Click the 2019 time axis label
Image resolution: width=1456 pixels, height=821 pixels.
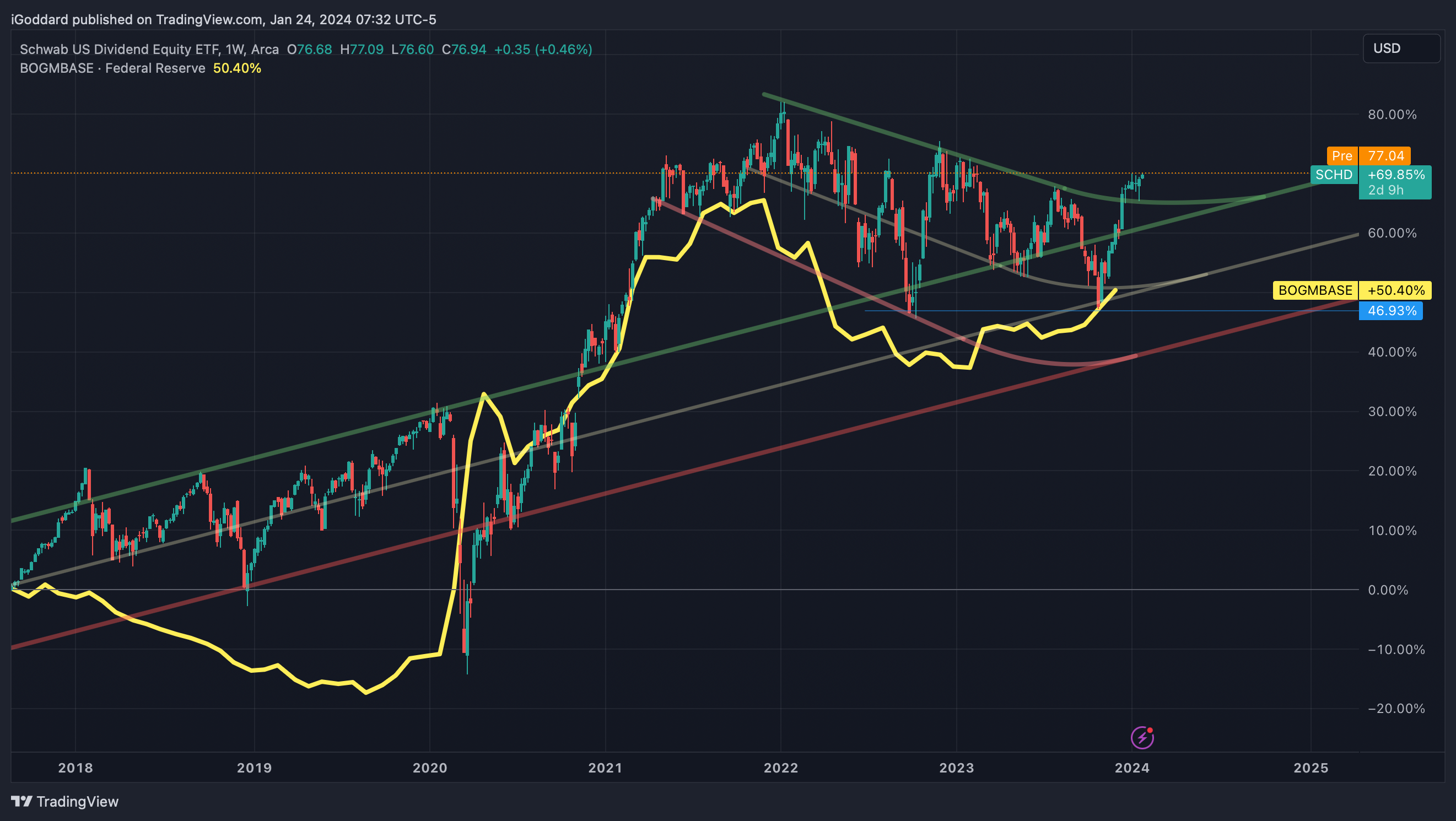click(x=254, y=768)
